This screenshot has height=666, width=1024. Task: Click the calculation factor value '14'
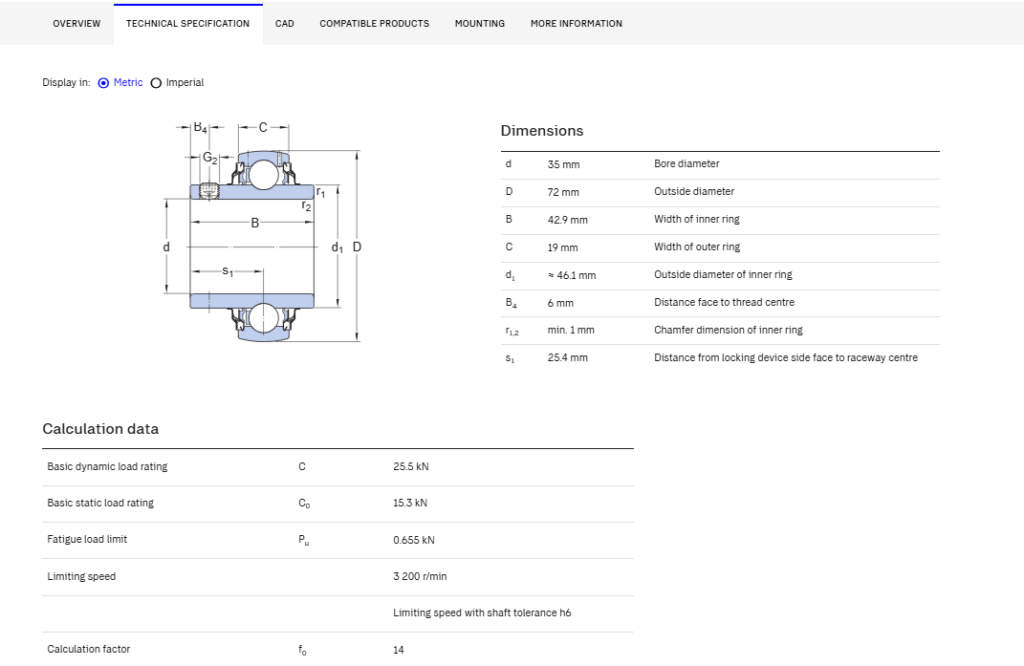pos(398,650)
